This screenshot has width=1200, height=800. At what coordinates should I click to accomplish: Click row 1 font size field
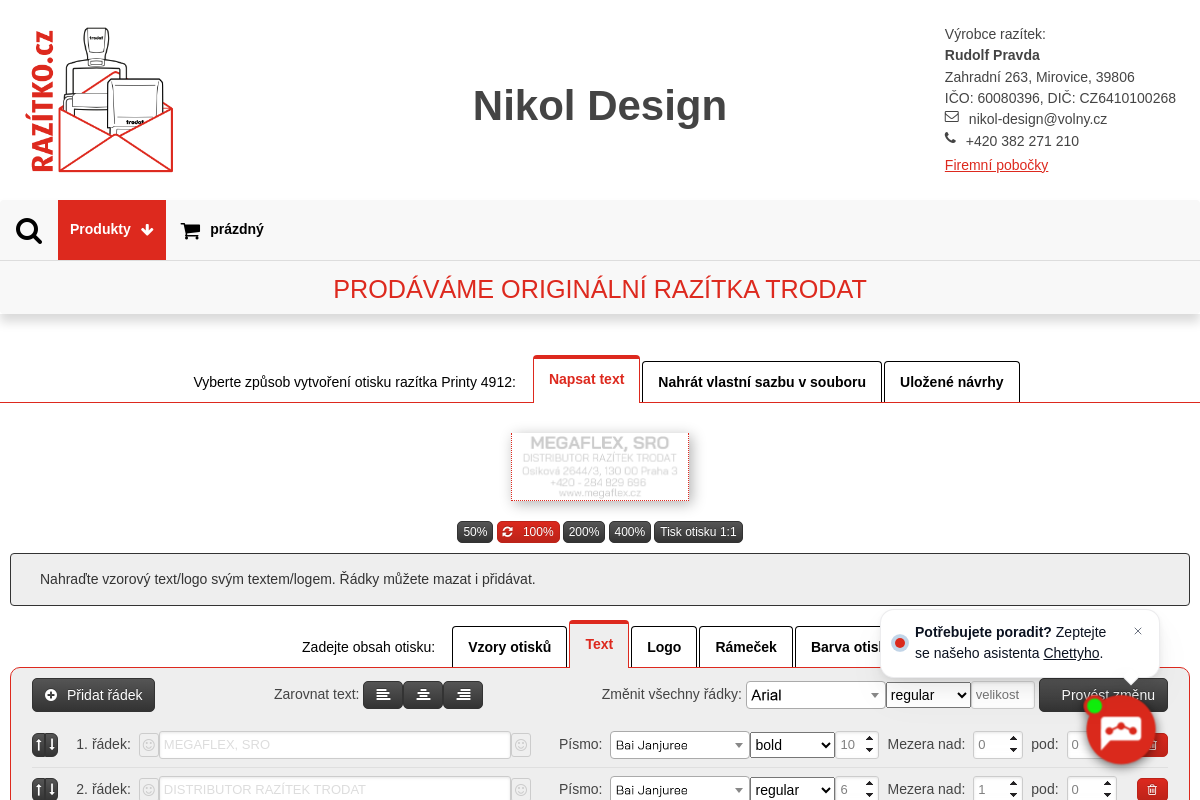(857, 745)
